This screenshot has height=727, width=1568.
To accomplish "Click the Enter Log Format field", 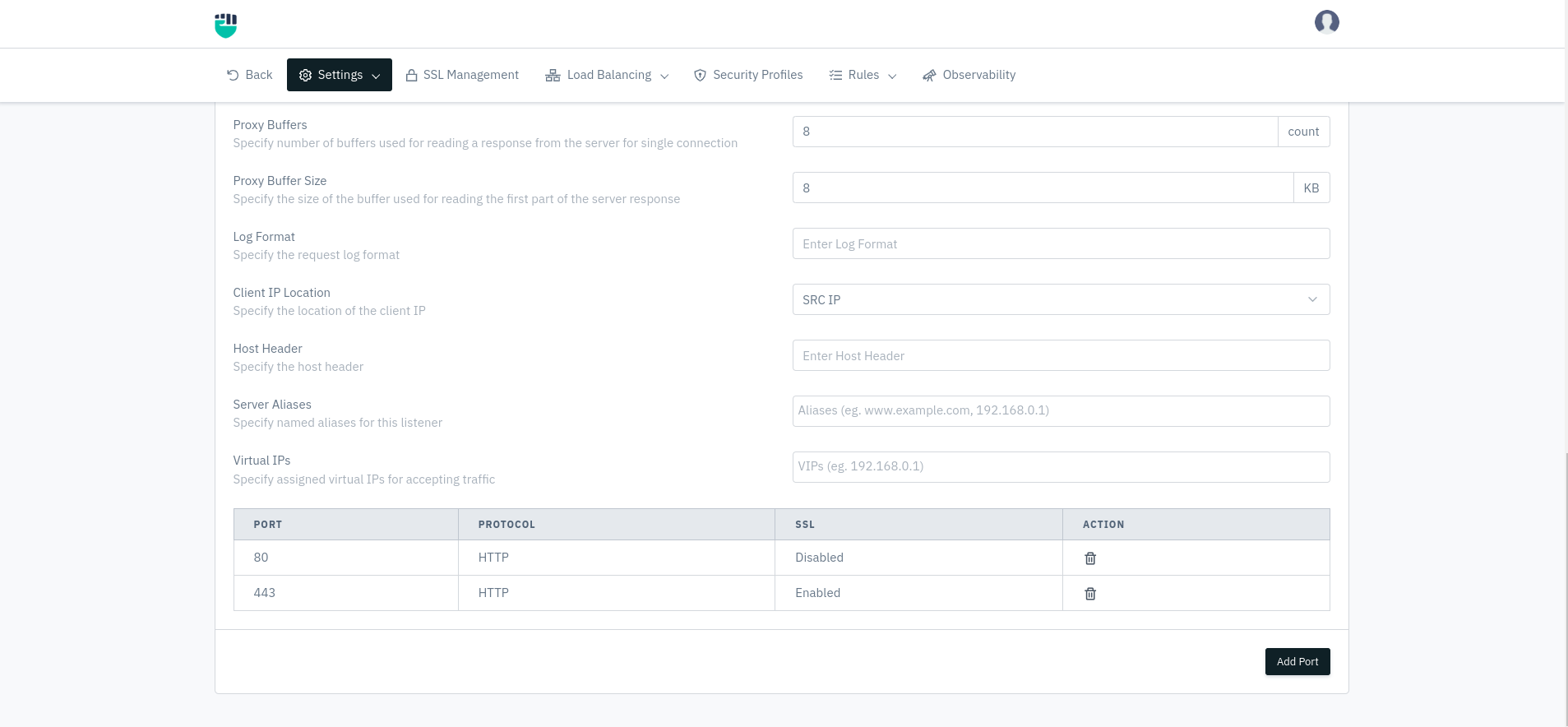I will (x=1061, y=243).
